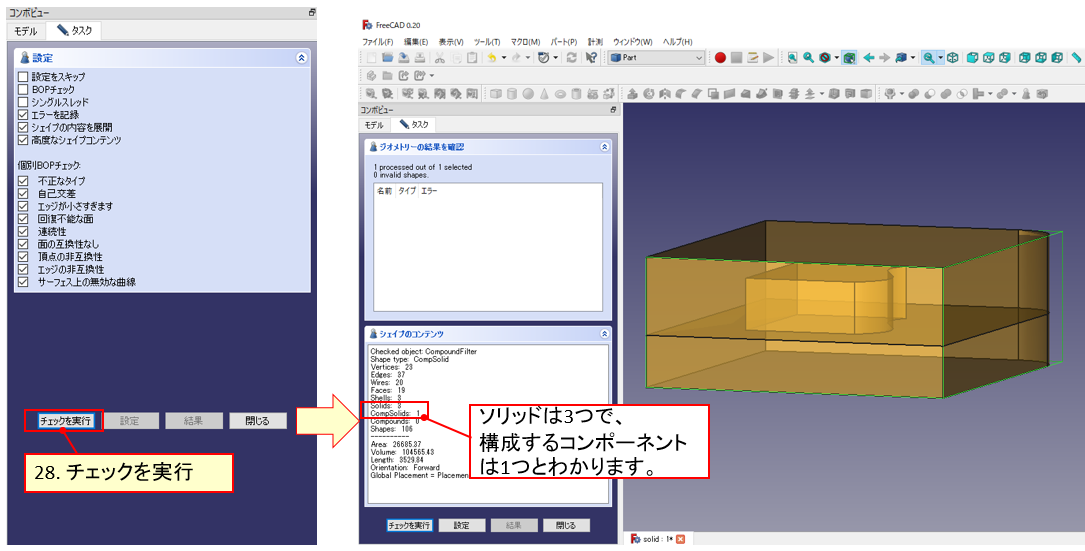The width and height of the screenshot is (1085, 551).
Task: Click the Create torus primitive icon
Action: pos(560,93)
